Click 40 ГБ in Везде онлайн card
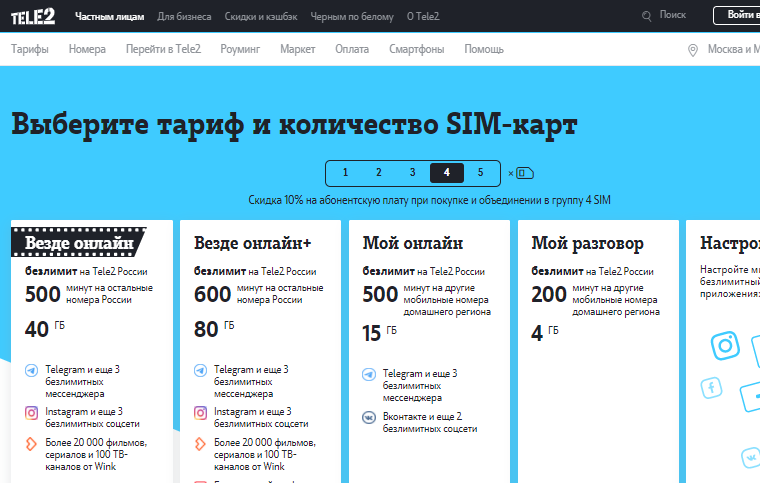760x483 pixels. tap(45, 329)
